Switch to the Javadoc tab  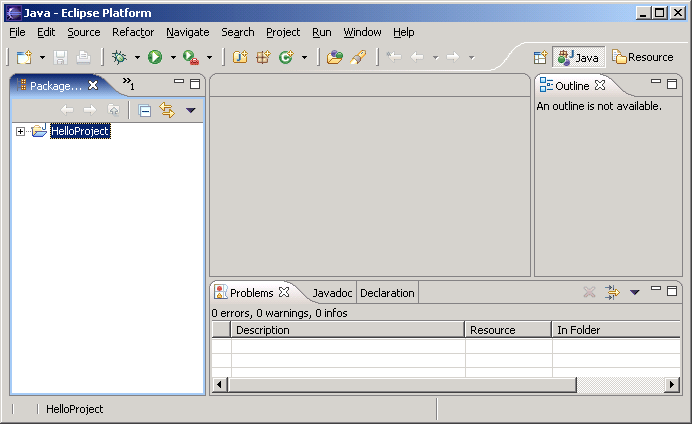click(x=332, y=293)
